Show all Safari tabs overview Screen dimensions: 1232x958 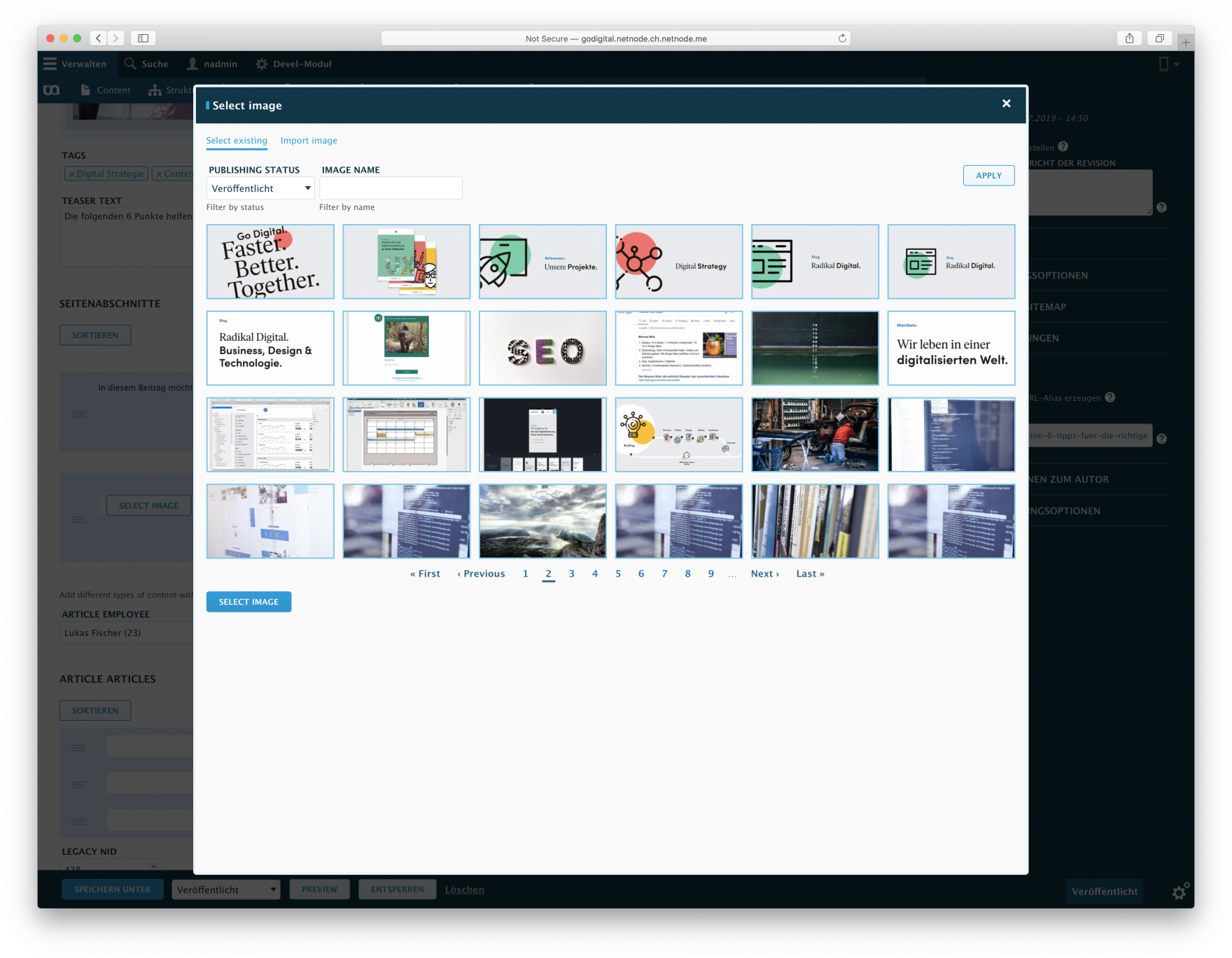(1159, 38)
